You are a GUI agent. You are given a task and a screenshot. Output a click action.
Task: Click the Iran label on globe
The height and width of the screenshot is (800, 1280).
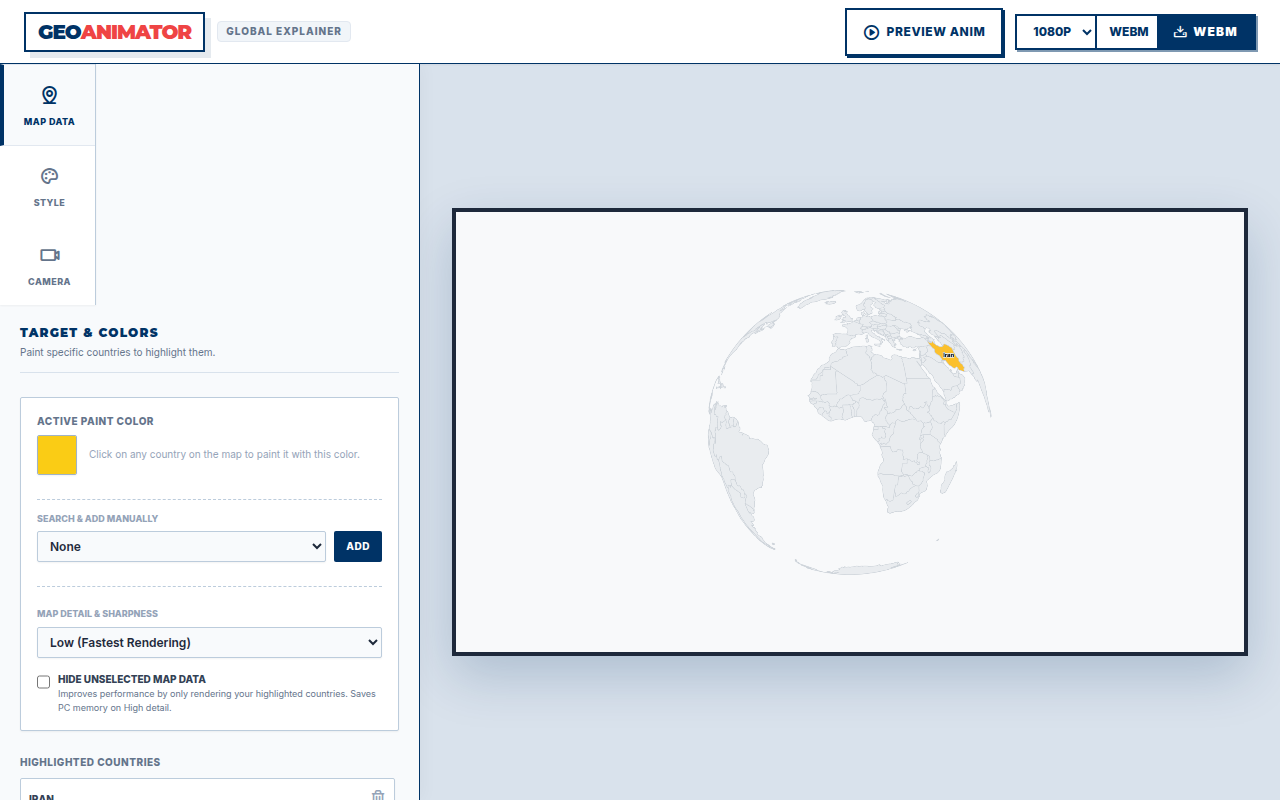tap(948, 355)
